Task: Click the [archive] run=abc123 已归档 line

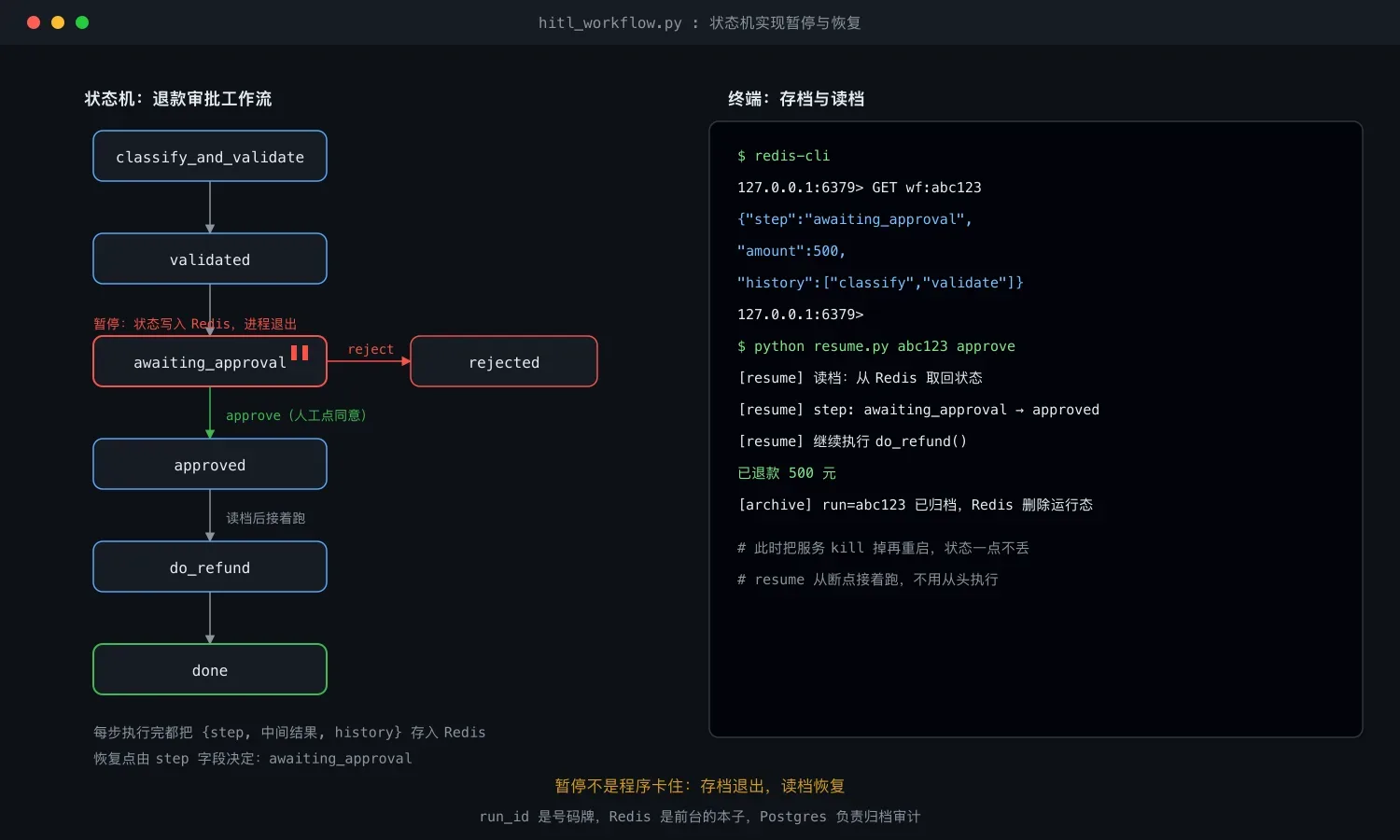Action: [x=916, y=505]
